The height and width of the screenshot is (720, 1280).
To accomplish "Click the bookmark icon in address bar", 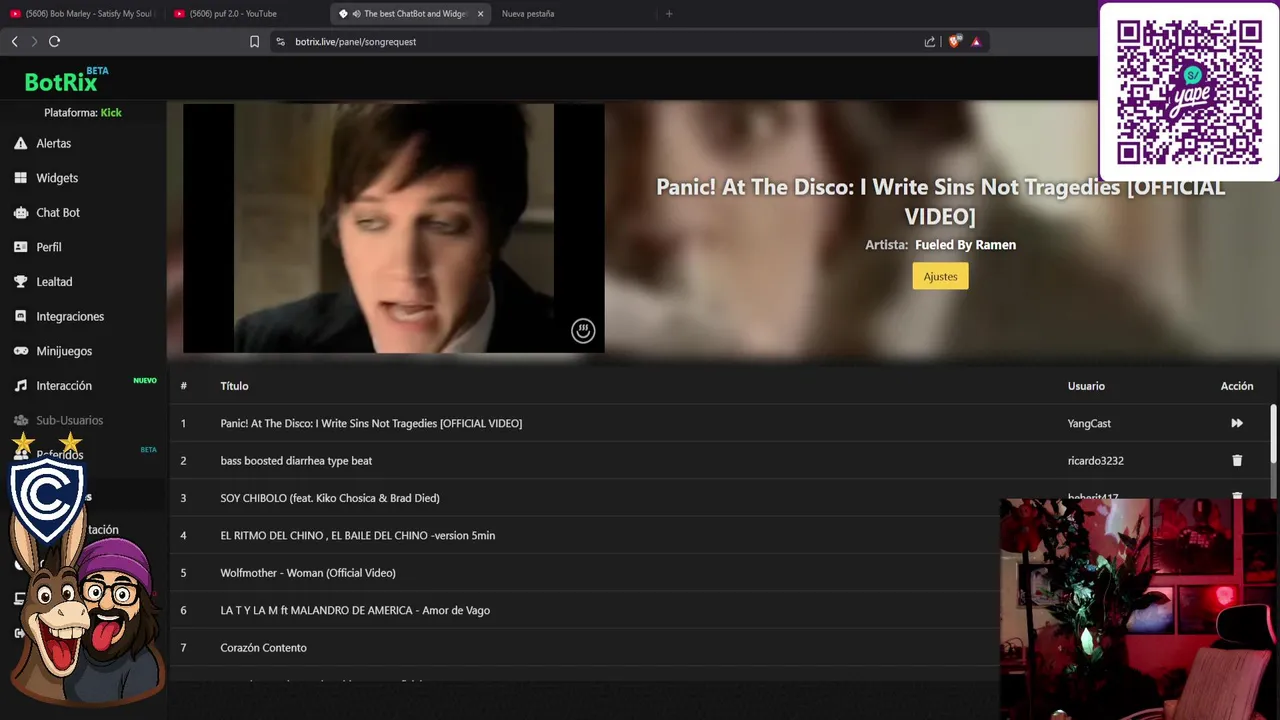I will [x=254, y=42].
